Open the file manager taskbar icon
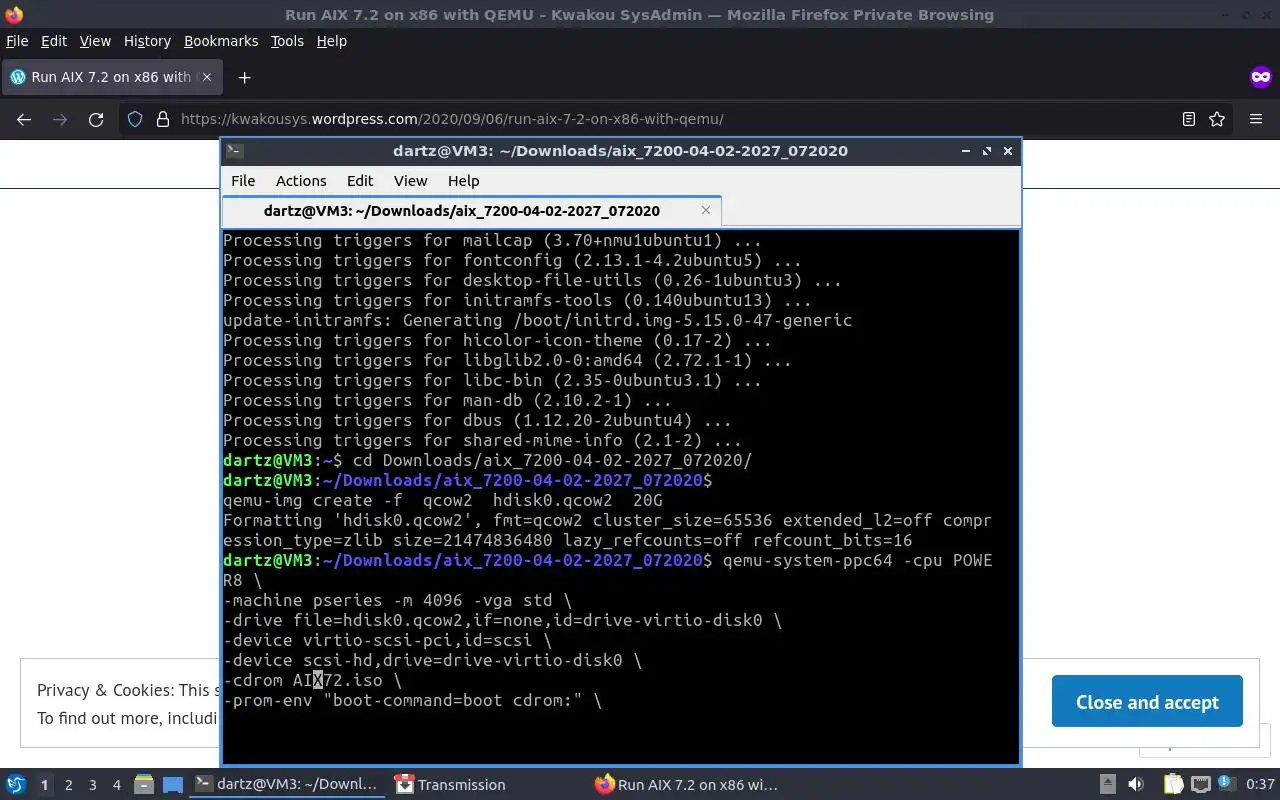Viewport: 1280px width, 800px height. pyautogui.click(x=143, y=785)
